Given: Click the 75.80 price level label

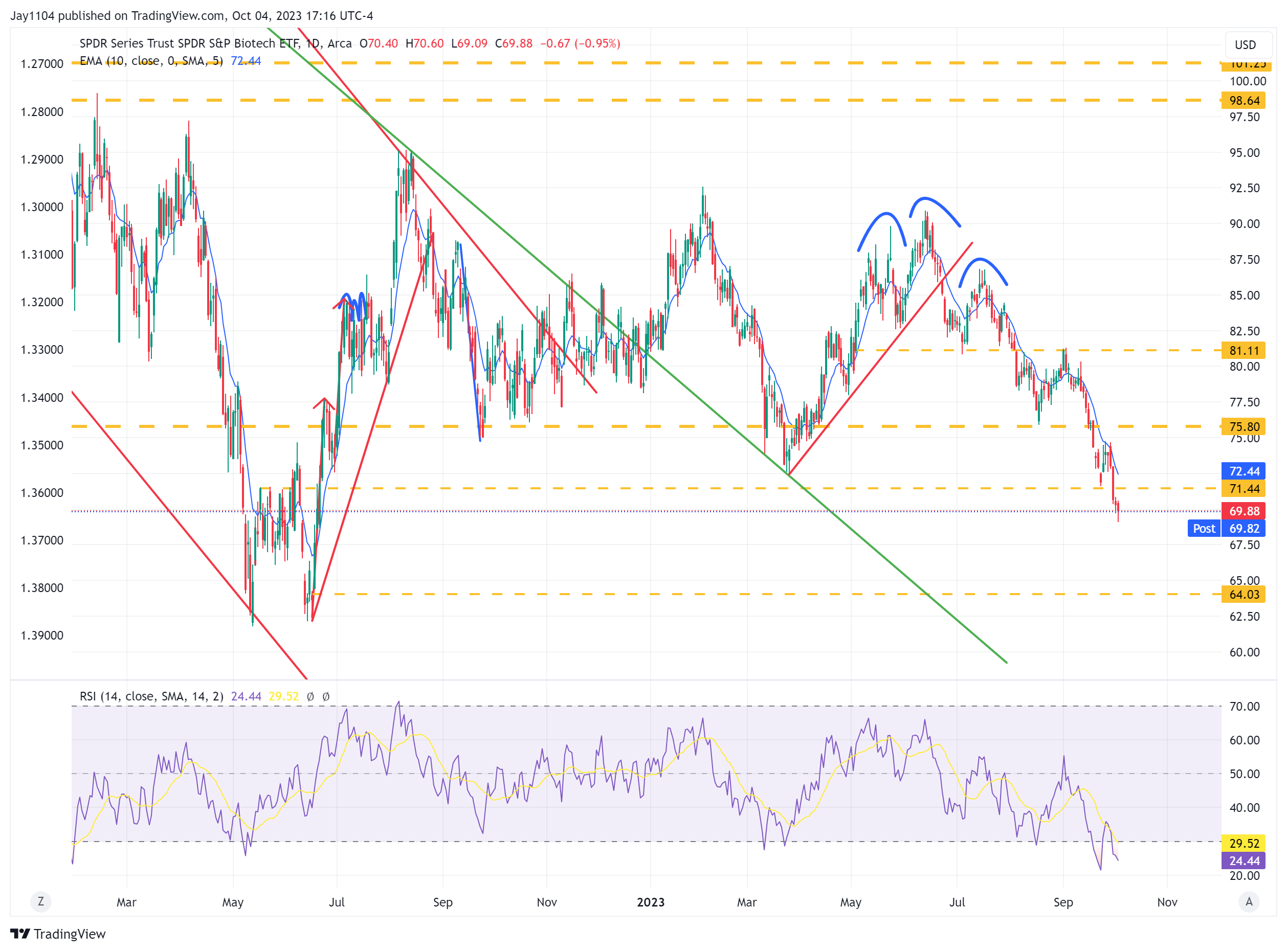Looking at the screenshot, I should point(1242,426).
